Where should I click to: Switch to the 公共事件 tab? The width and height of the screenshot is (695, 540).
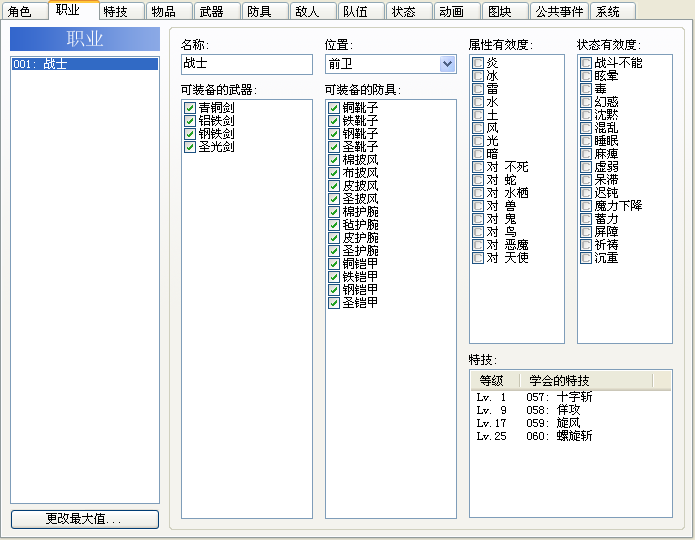pos(559,12)
